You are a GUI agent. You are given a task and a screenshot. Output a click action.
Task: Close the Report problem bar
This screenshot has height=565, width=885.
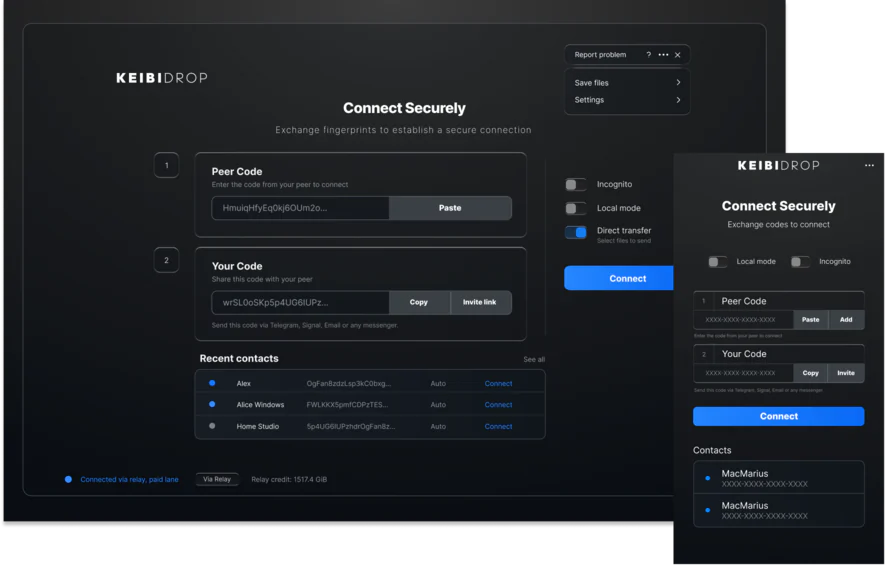tap(677, 55)
